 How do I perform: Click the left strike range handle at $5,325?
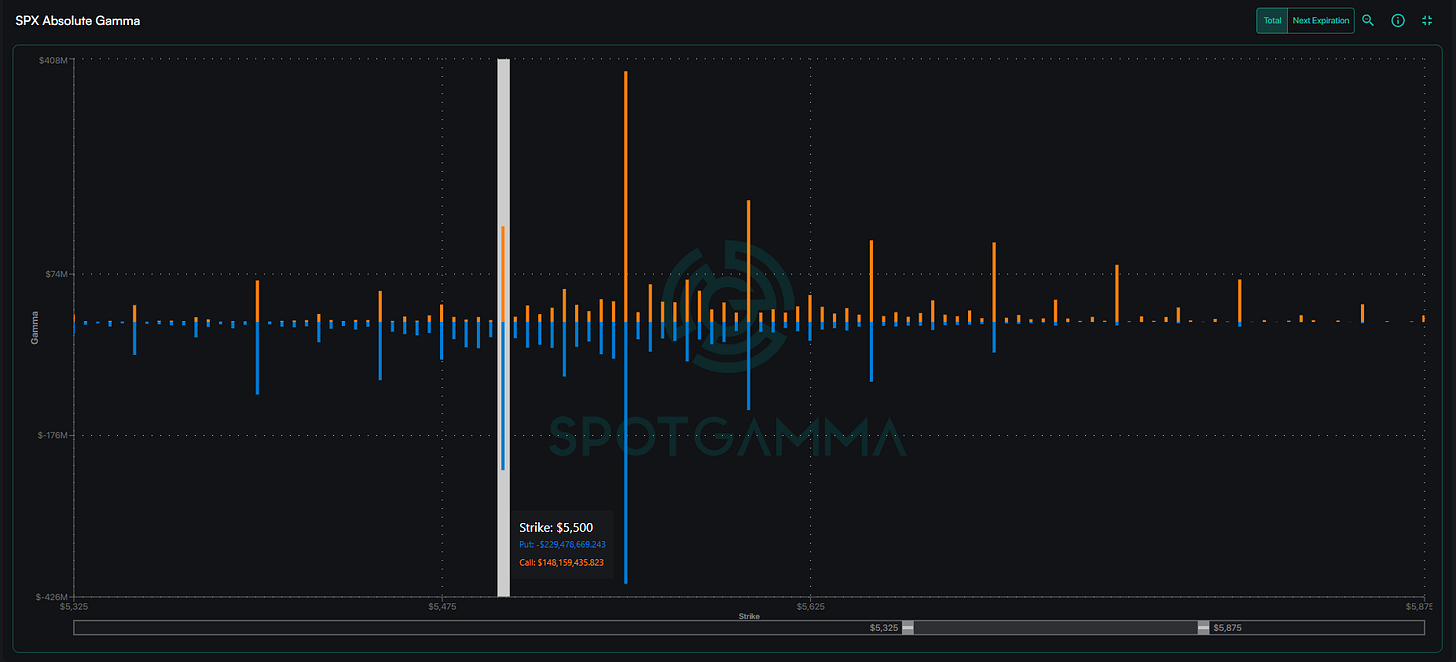pyautogui.click(x=908, y=628)
